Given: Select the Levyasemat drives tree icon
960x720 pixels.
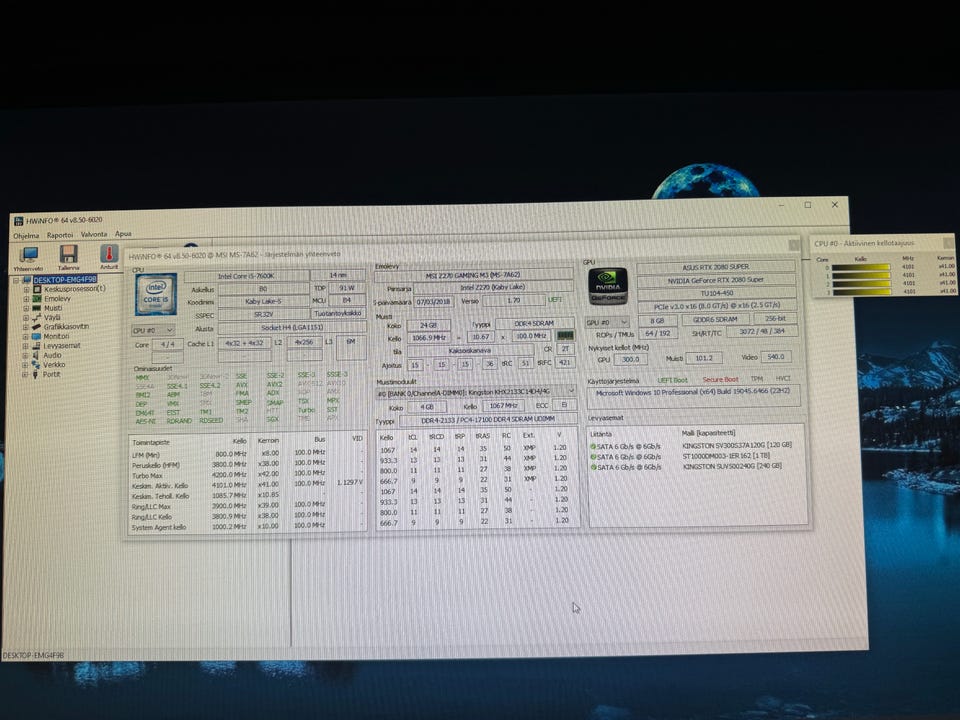Looking at the screenshot, I should point(37,346).
